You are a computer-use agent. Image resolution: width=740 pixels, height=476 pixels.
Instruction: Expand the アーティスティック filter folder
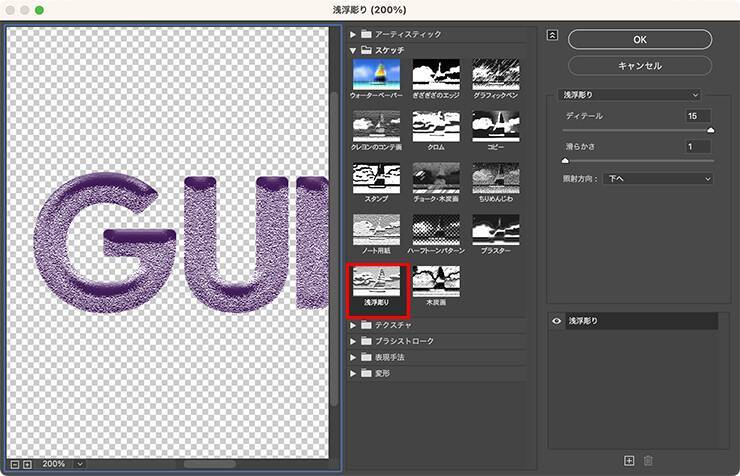point(353,34)
